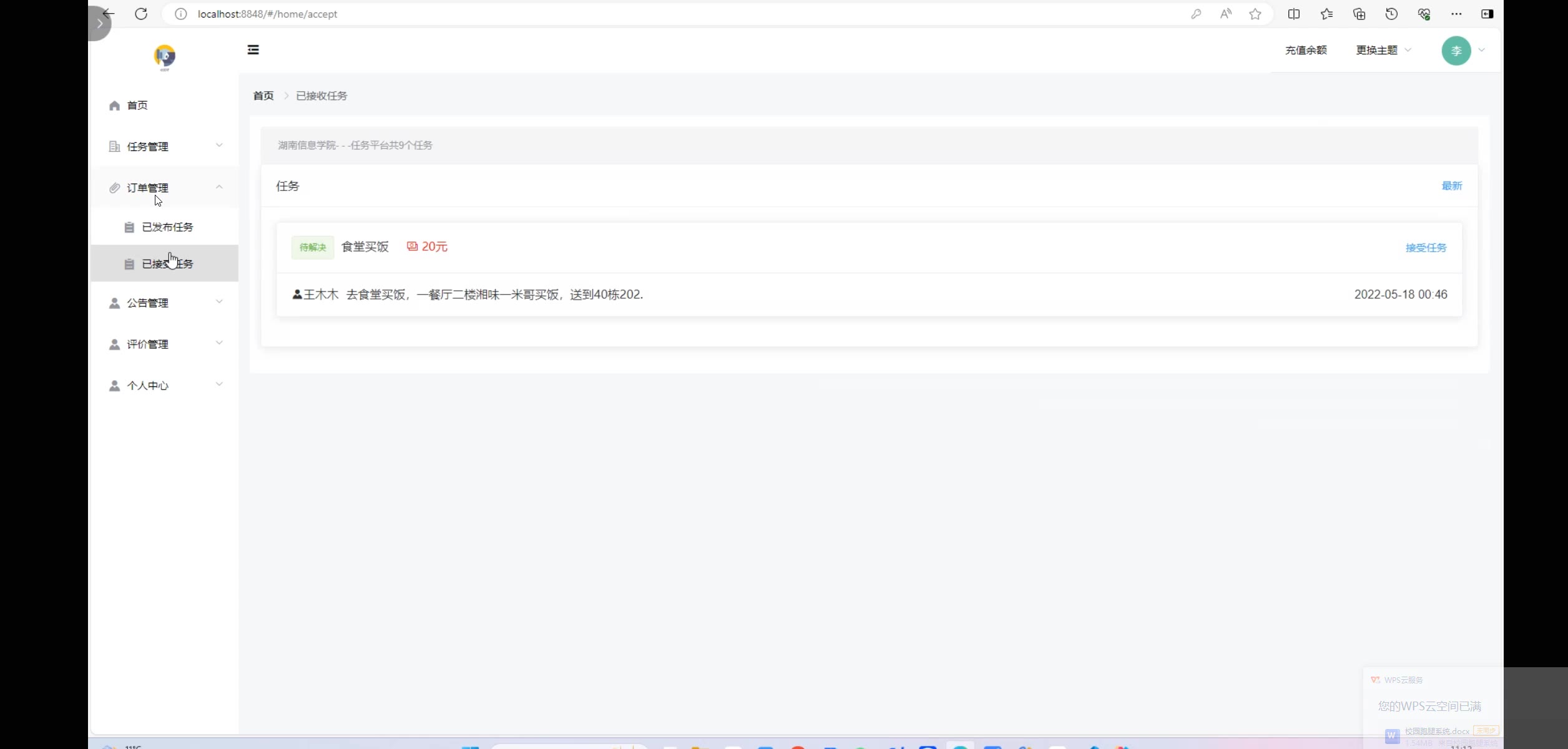
Task: Click the green 李 user avatar
Action: (x=1456, y=51)
